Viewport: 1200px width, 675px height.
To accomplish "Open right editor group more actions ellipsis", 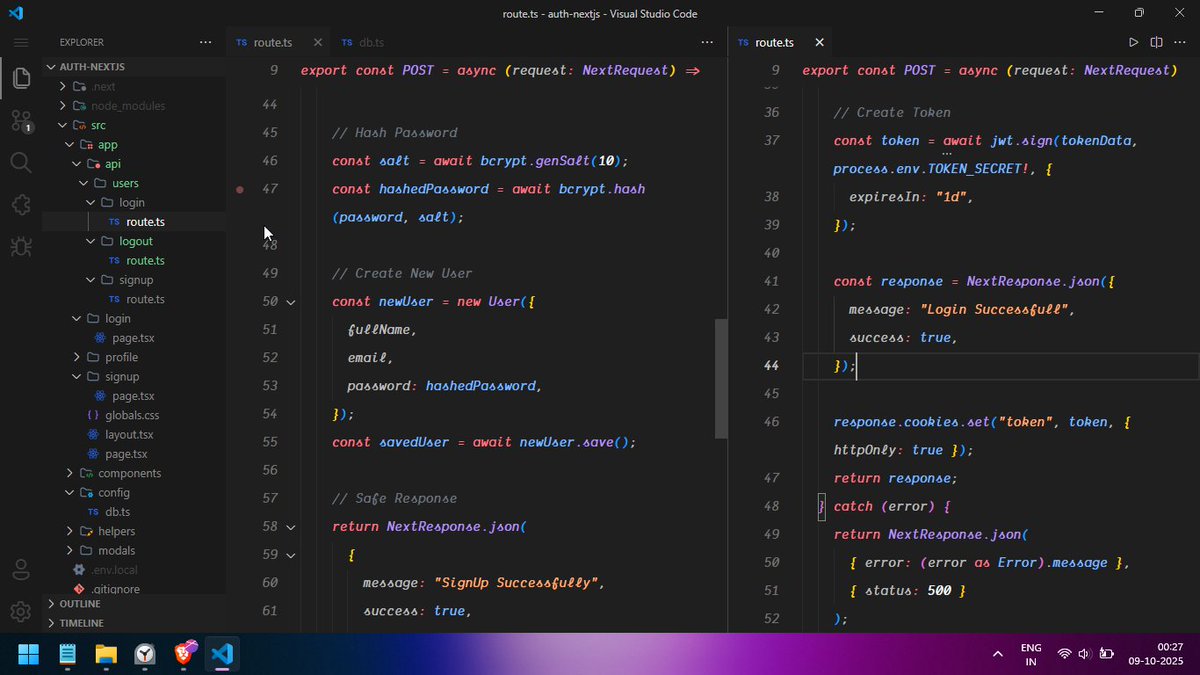I will point(1180,43).
